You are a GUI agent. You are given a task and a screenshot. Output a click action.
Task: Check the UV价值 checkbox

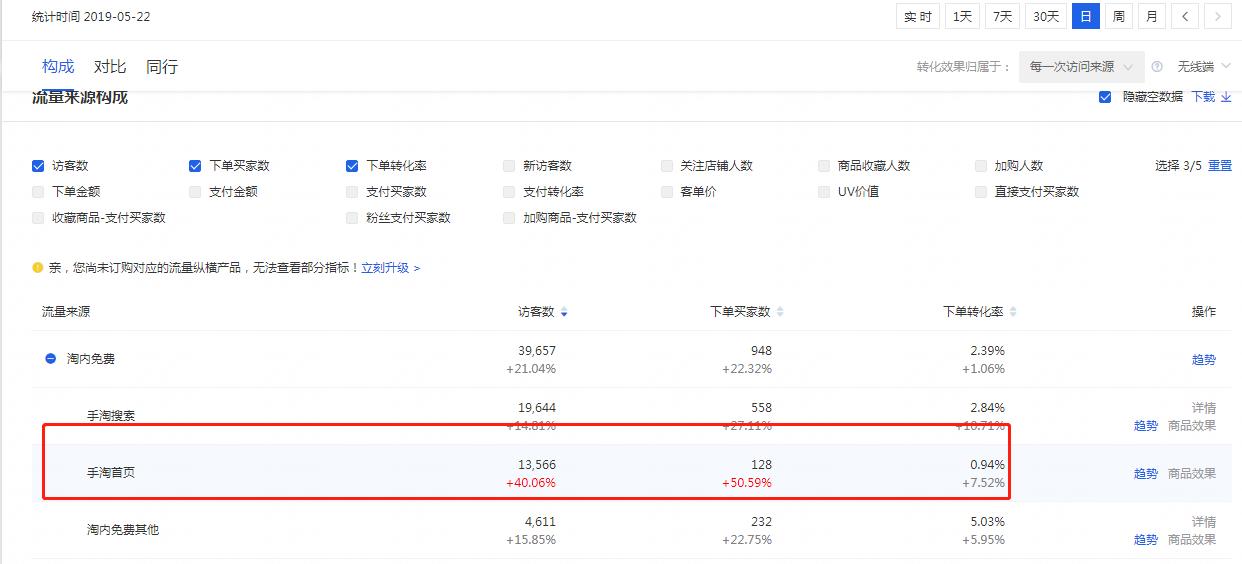click(x=824, y=192)
